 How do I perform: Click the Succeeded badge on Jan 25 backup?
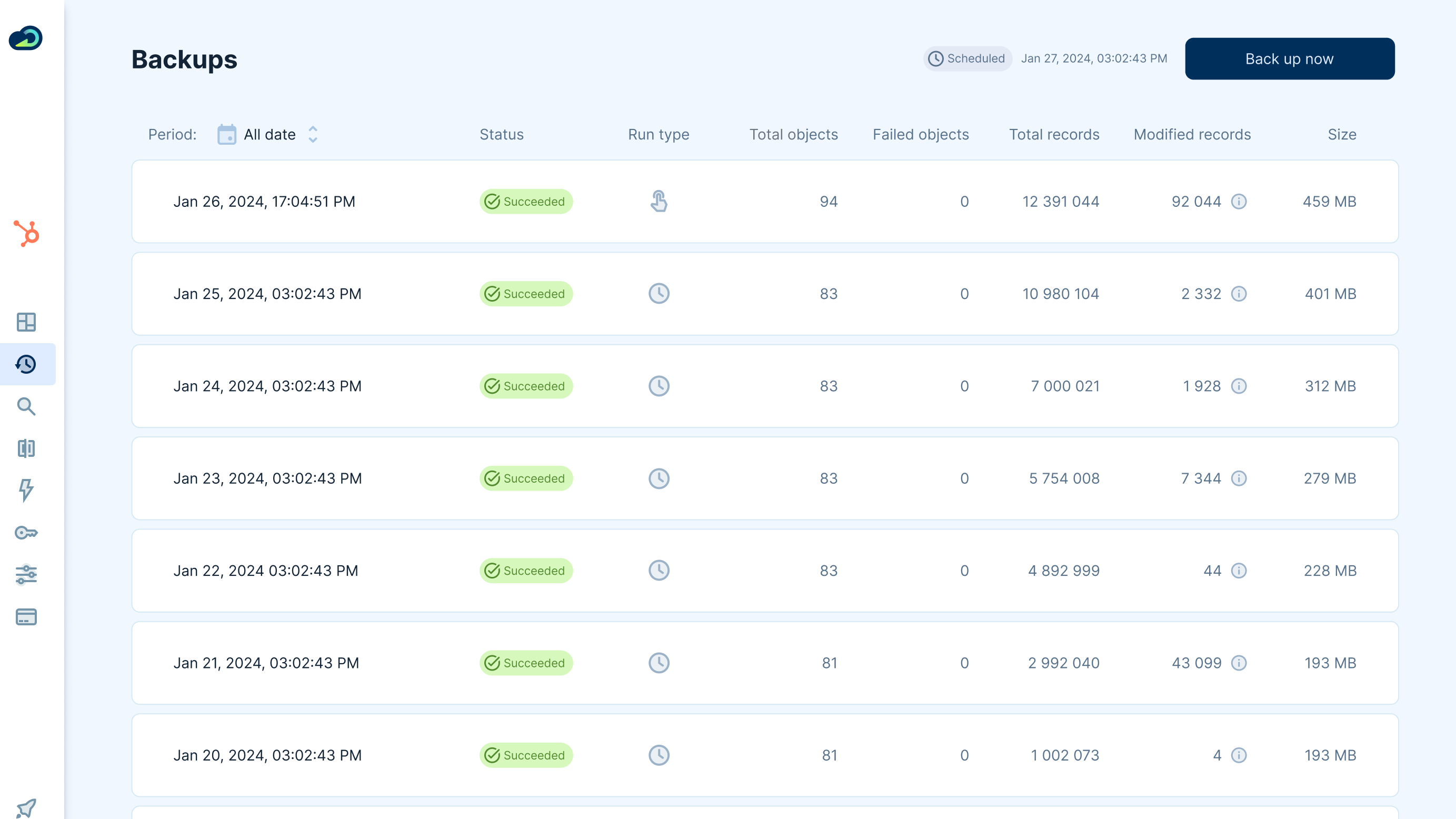pos(526,293)
